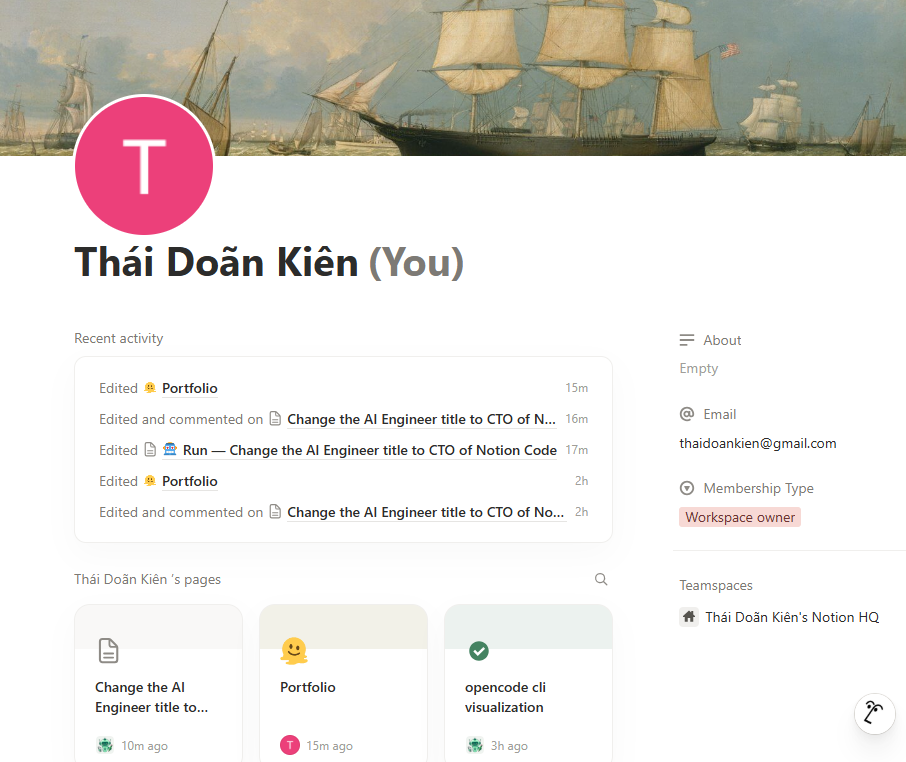Open the Portfolio page card
Screen dimensions: 906x762
click(x=343, y=683)
